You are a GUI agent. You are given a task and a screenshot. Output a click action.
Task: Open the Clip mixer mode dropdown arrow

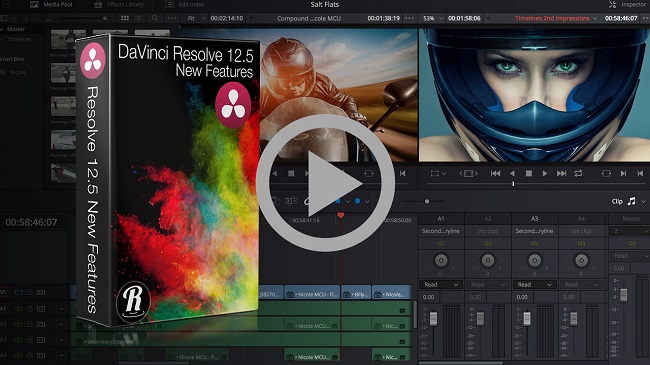coord(643,202)
